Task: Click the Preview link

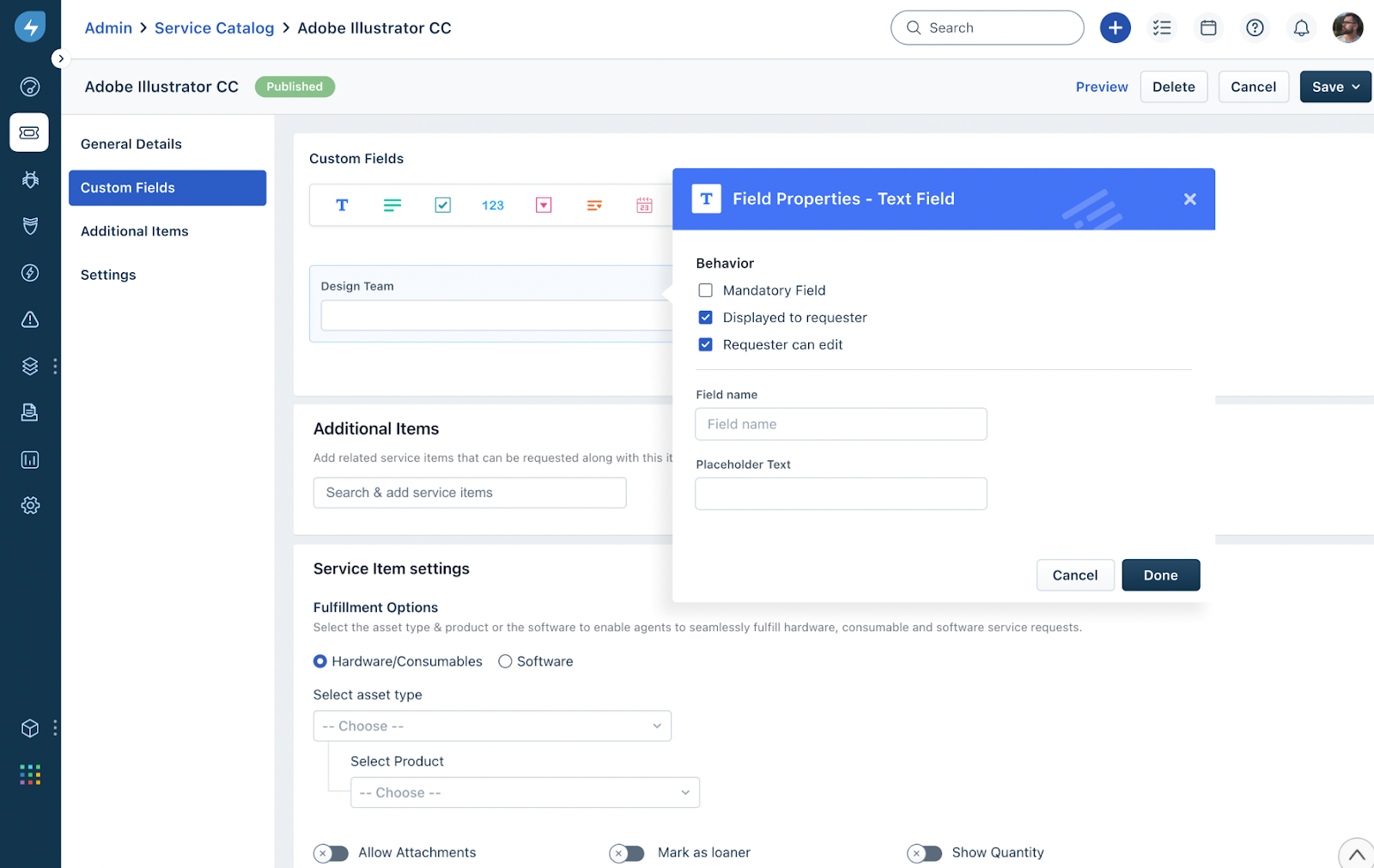Action: coord(1102,87)
